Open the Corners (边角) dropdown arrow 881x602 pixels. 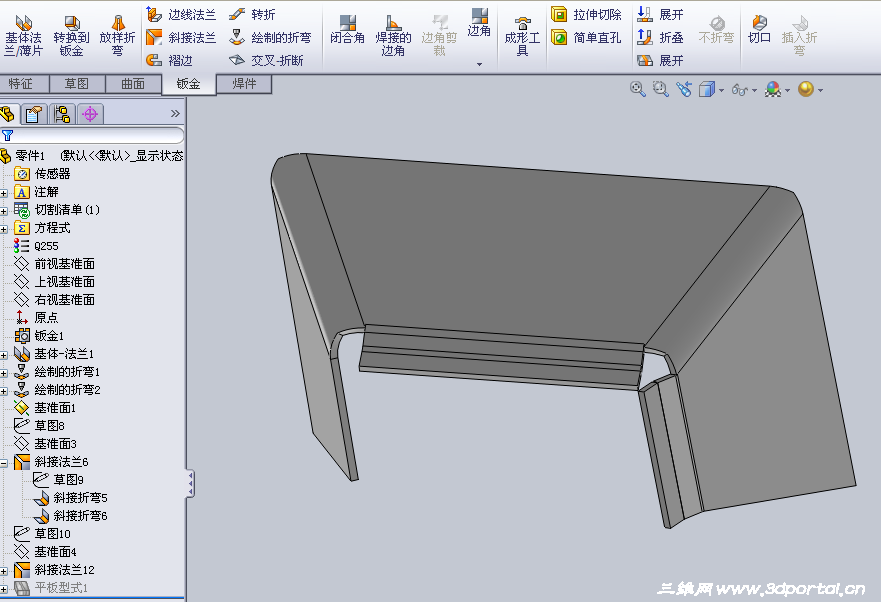point(479,64)
